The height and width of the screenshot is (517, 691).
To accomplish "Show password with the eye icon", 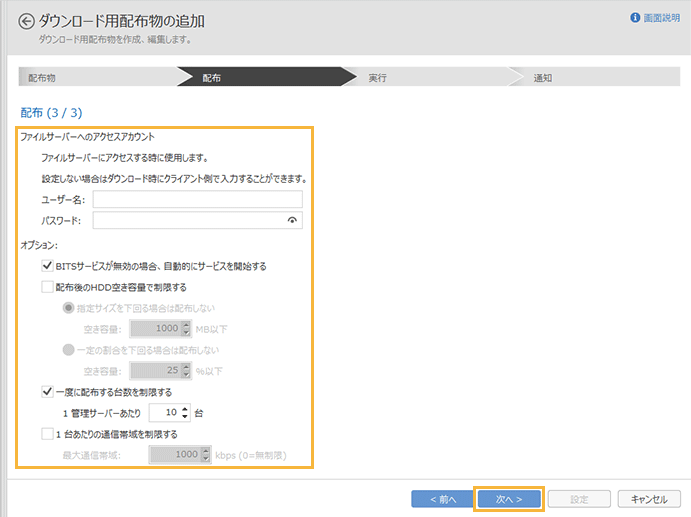I will point(292,220).
